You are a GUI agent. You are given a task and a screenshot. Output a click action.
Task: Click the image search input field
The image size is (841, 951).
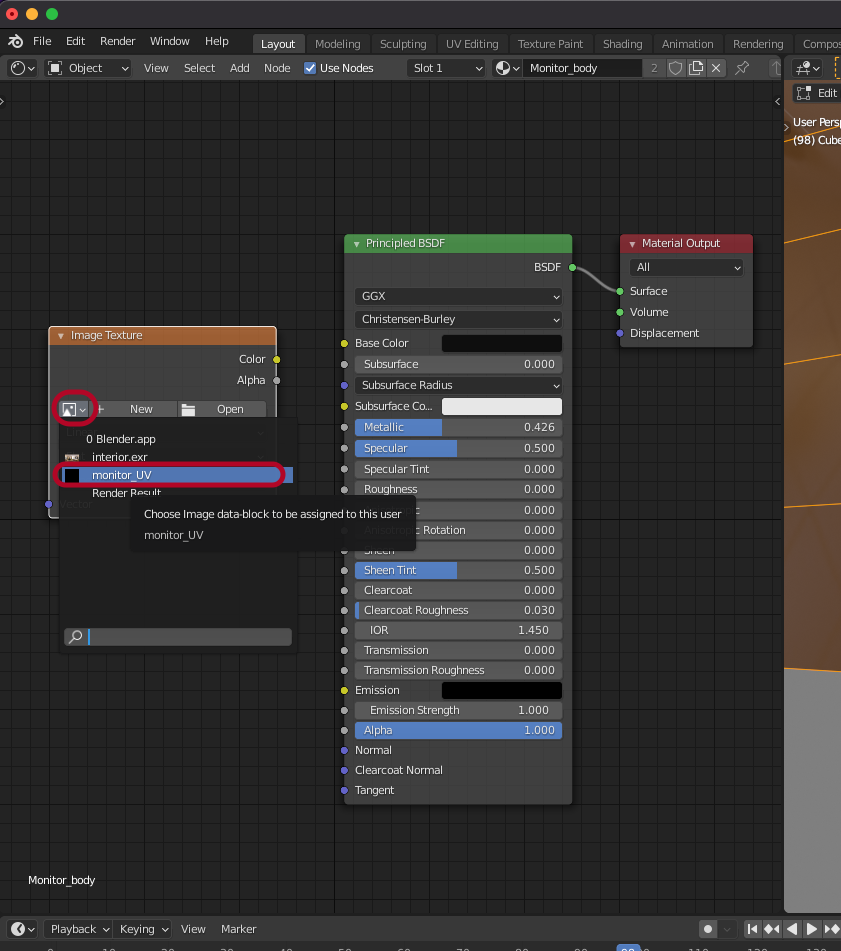coord(178,637)
